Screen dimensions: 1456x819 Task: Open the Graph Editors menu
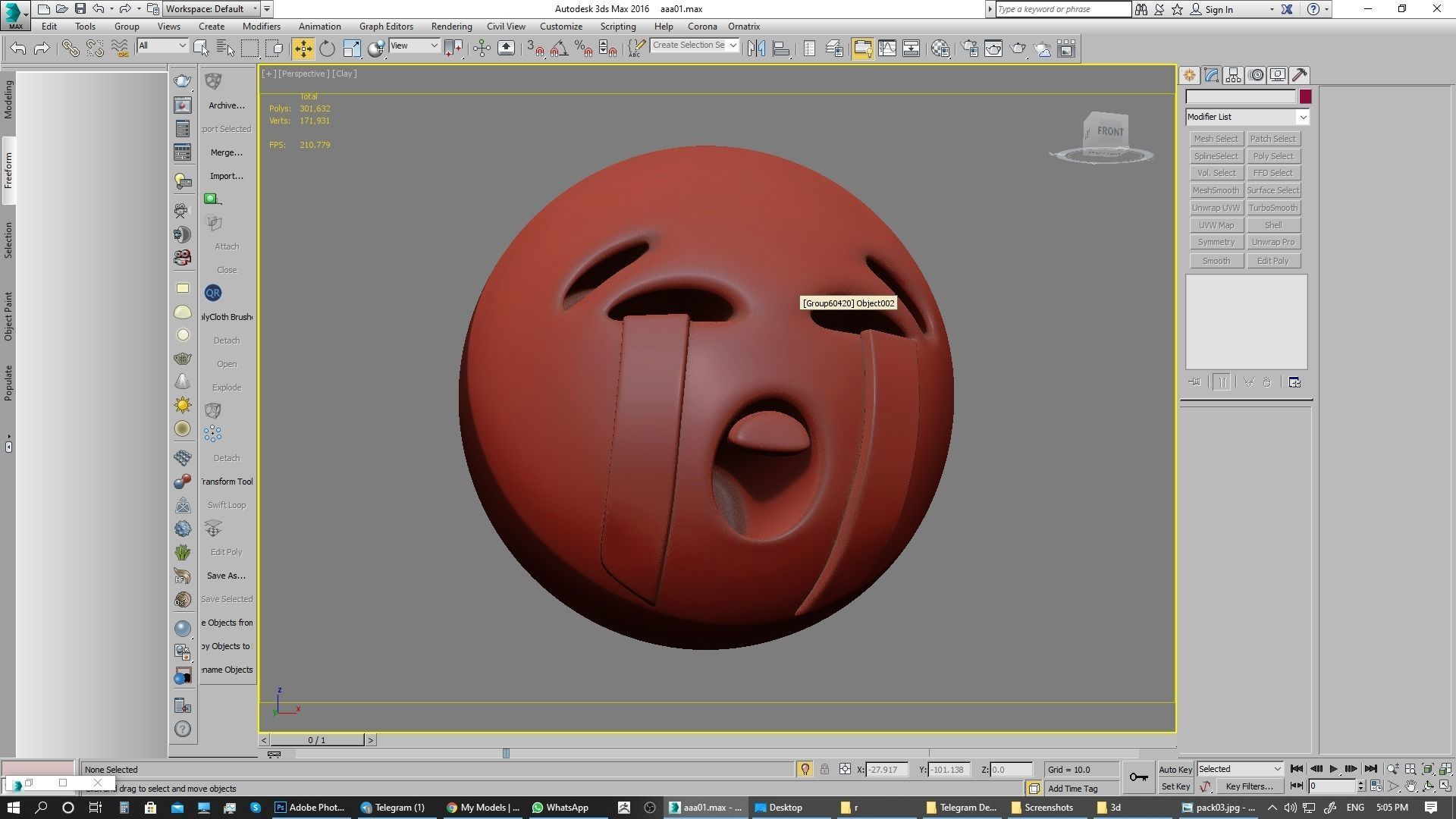click(x=386, y=26)
